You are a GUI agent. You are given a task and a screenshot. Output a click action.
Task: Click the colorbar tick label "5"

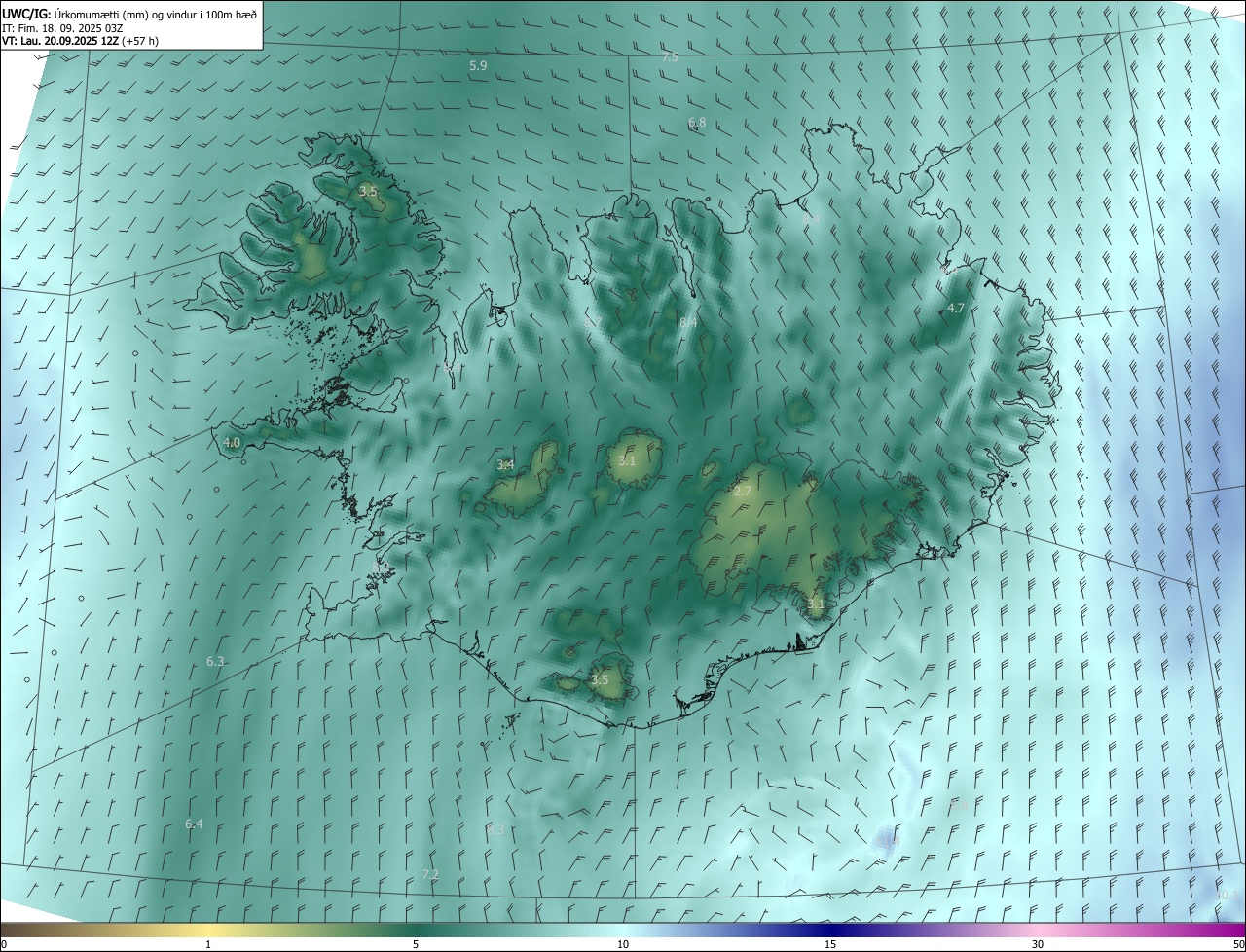click(416, 944)
